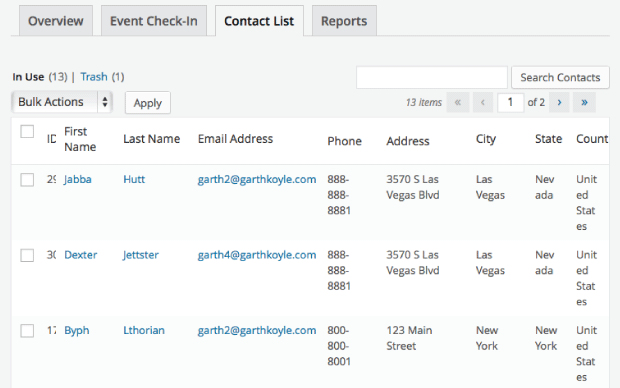Click the Email Address column header

235,139
